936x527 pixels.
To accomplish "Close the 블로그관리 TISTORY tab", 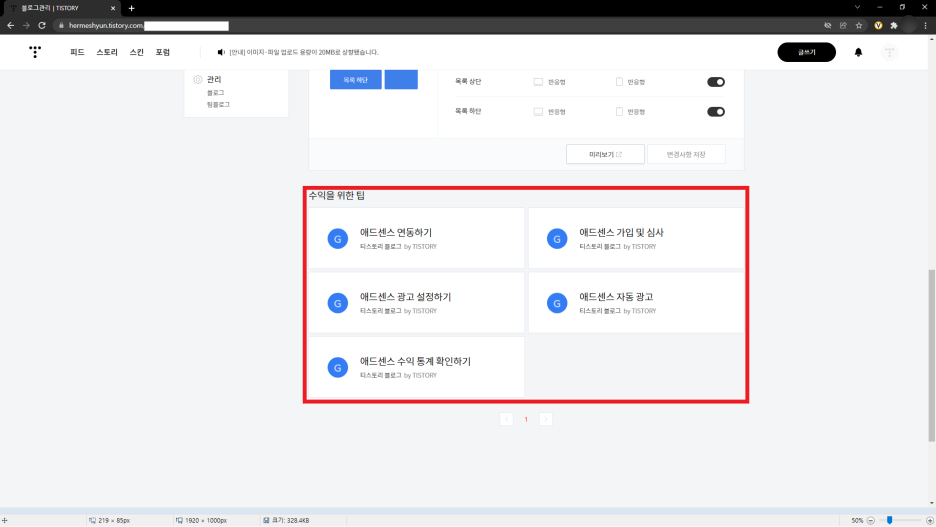I will click(x=113, y=8).
